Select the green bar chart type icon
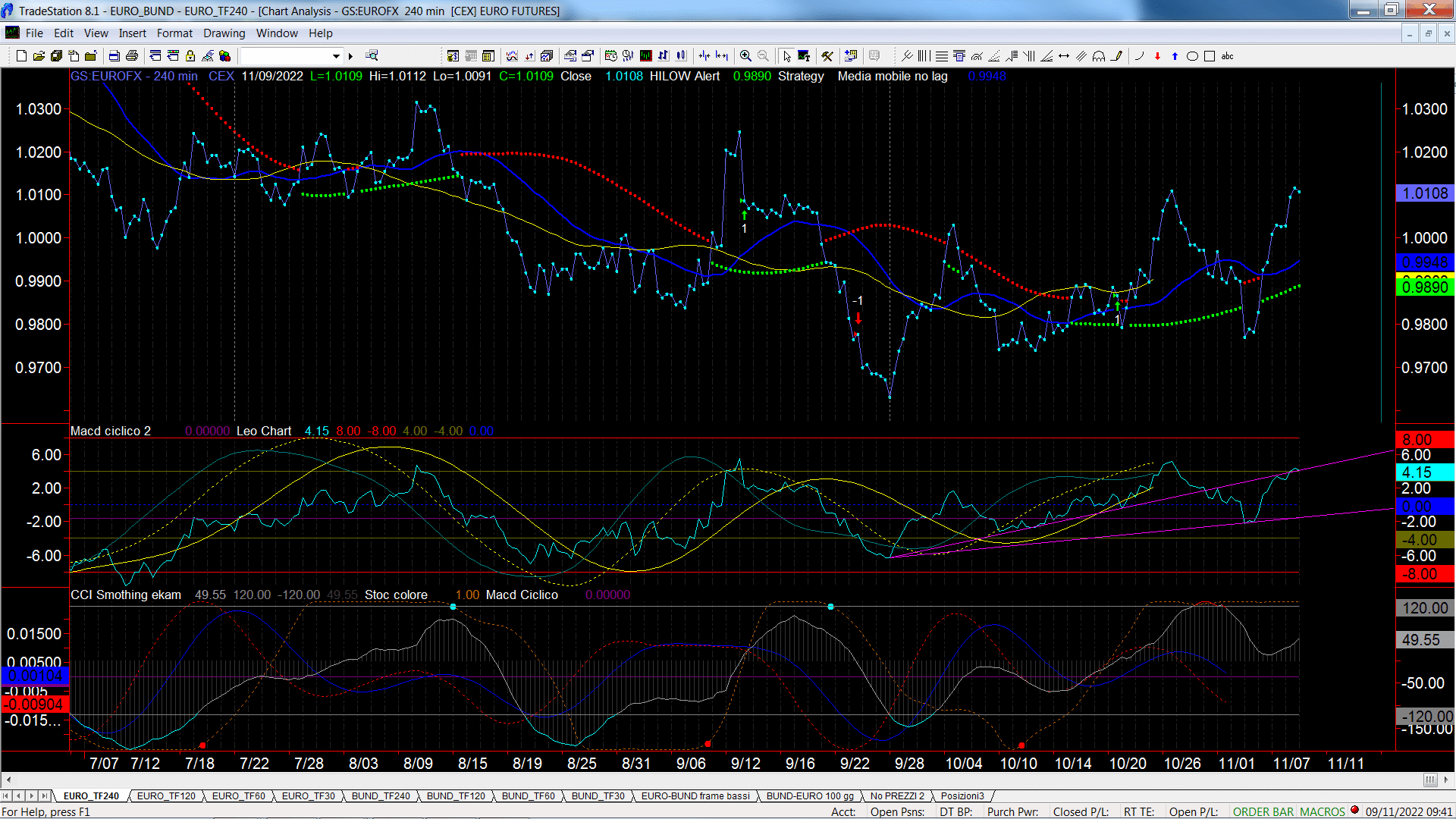Viewport: 1456px width, 819px height. click(x=646, y=55)
